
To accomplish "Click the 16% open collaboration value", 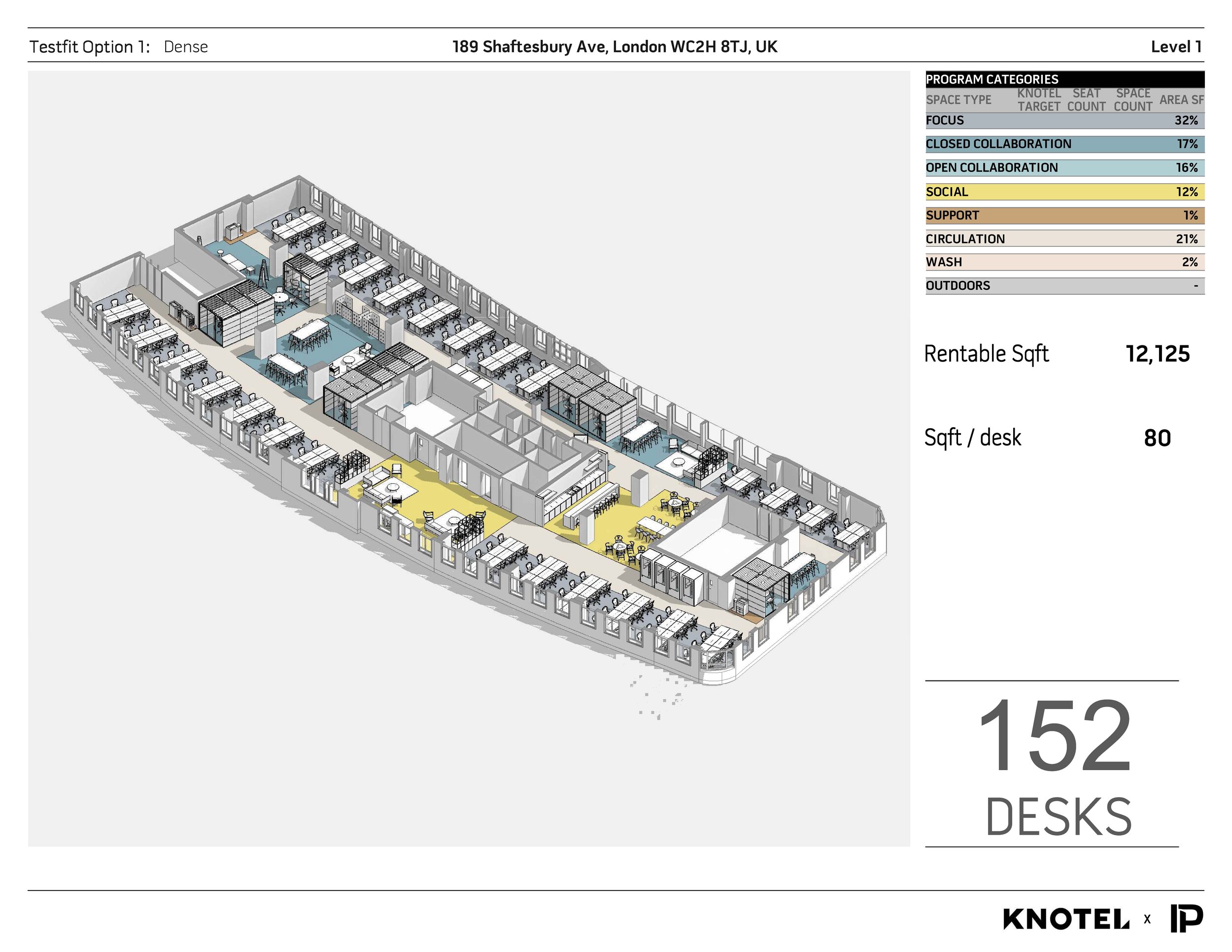I will pyautogui.click(x=1187, y=168).
